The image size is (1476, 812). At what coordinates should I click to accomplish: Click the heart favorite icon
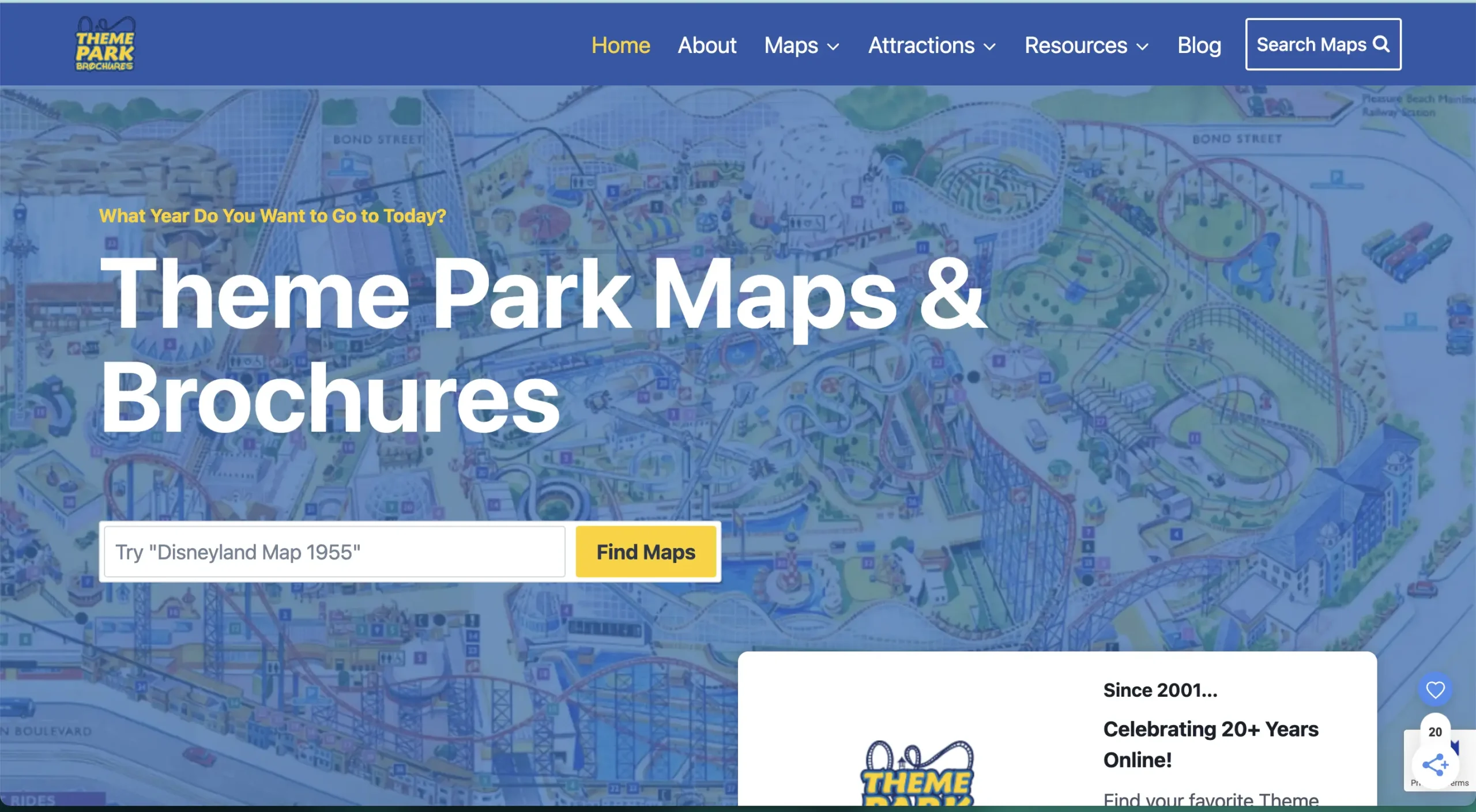[1435, 689]
